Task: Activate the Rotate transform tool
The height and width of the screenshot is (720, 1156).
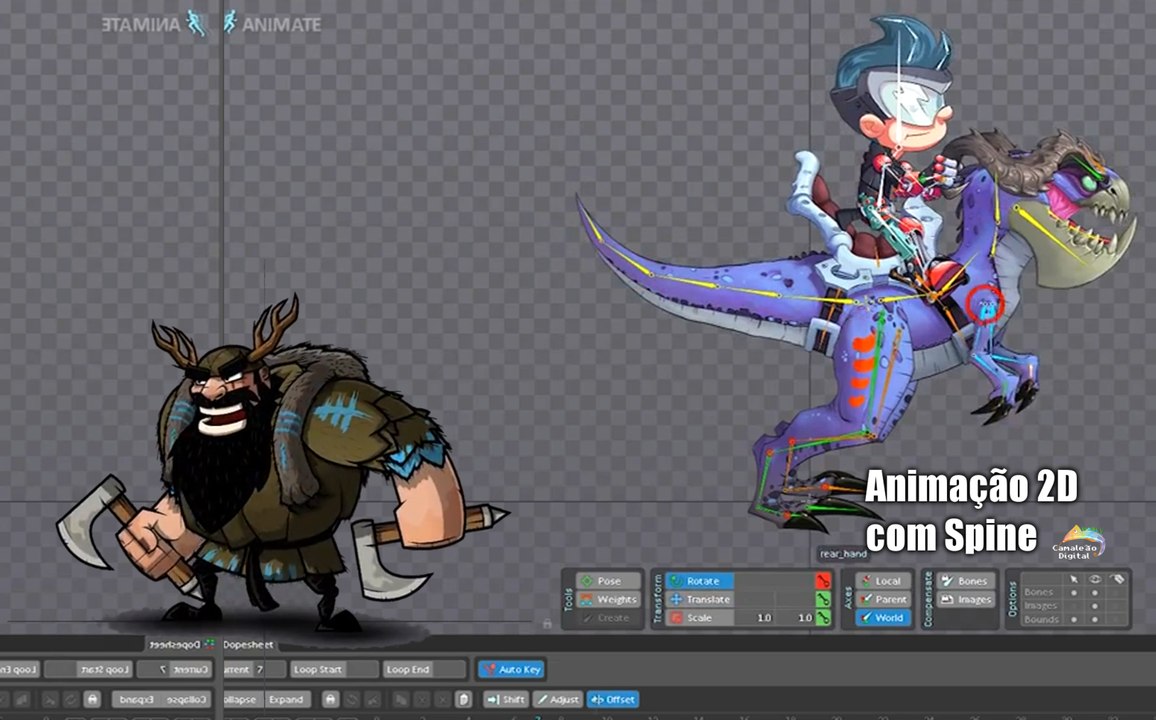Action: (699, 581)
